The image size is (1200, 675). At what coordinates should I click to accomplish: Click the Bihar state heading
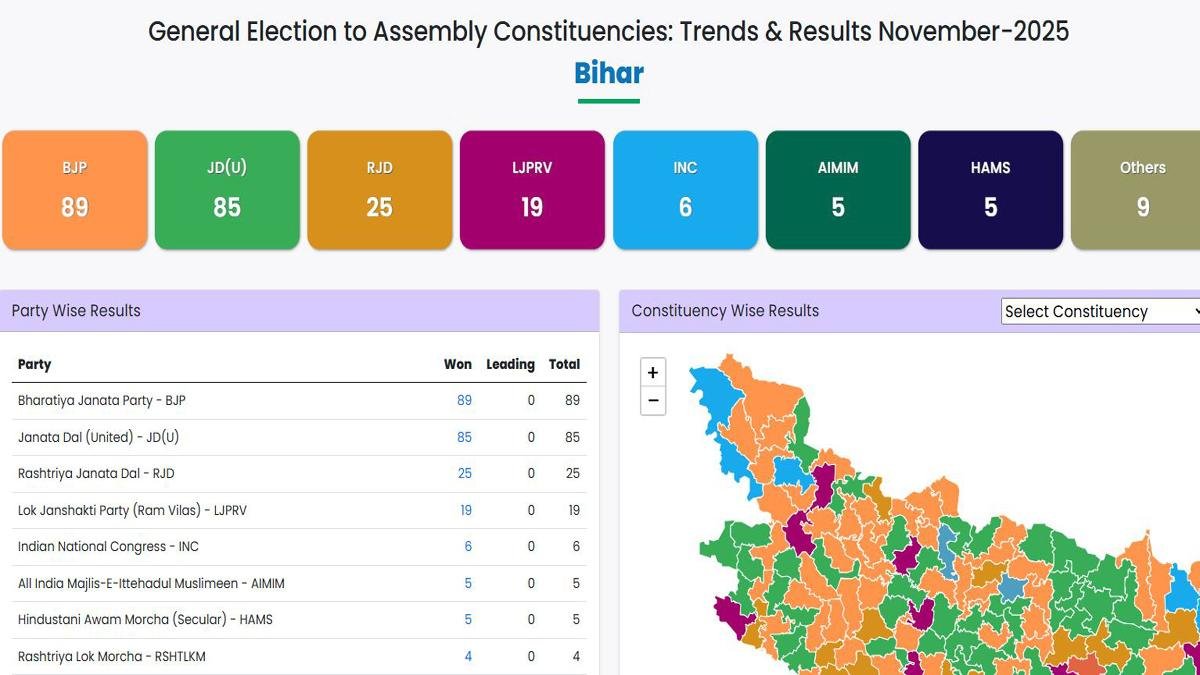pyautogui.click(x=609, y=73)
